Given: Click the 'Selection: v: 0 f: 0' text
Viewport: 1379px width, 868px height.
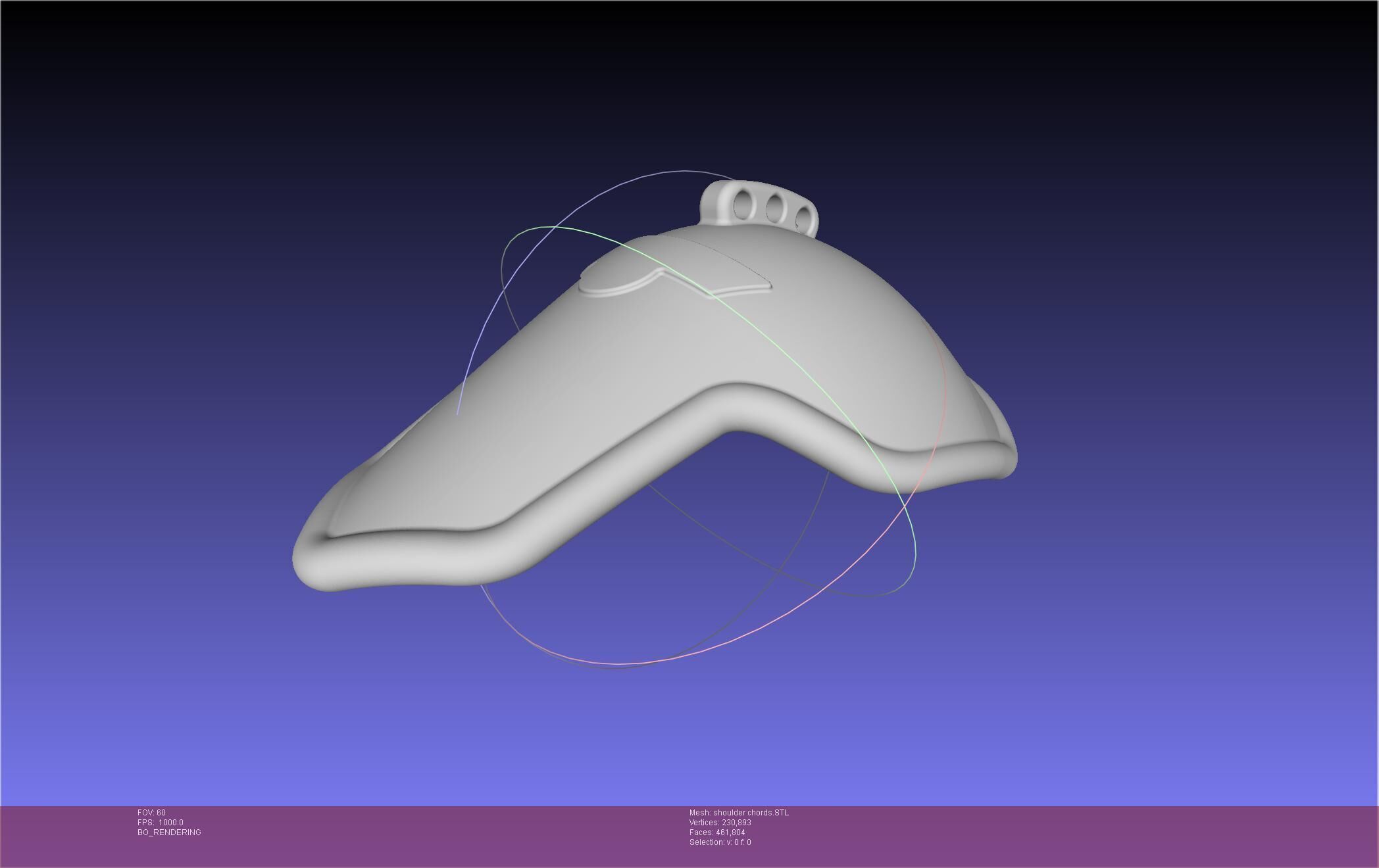Looking at the screenshot, I should tap(720, 842).
